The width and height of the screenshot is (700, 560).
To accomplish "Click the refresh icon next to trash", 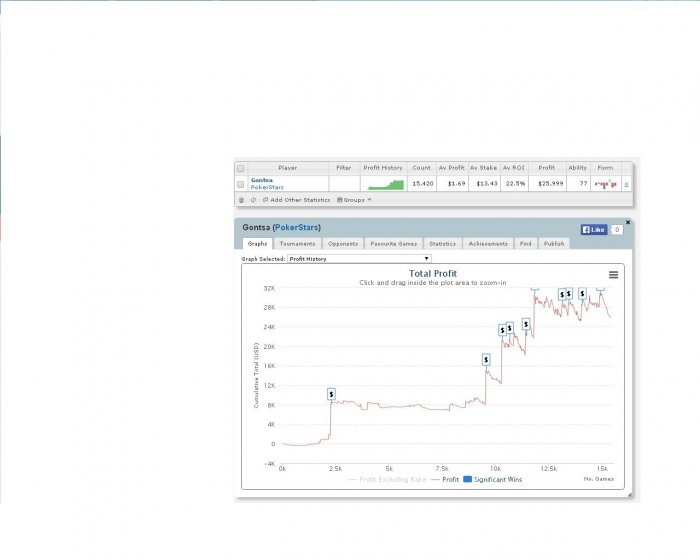I will tap(253, 200).
